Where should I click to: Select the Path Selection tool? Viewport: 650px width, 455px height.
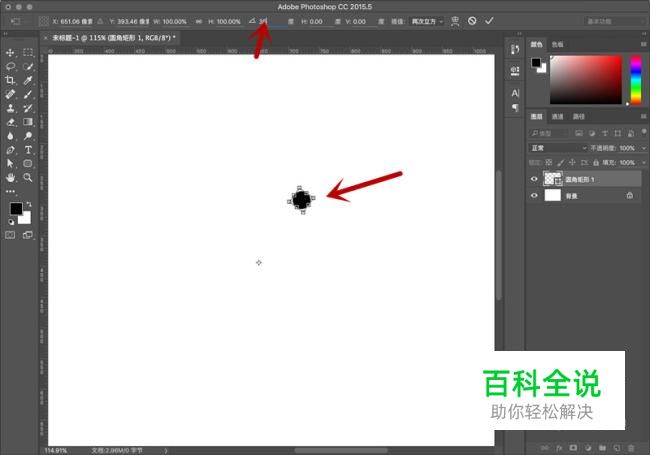point(10,163)
